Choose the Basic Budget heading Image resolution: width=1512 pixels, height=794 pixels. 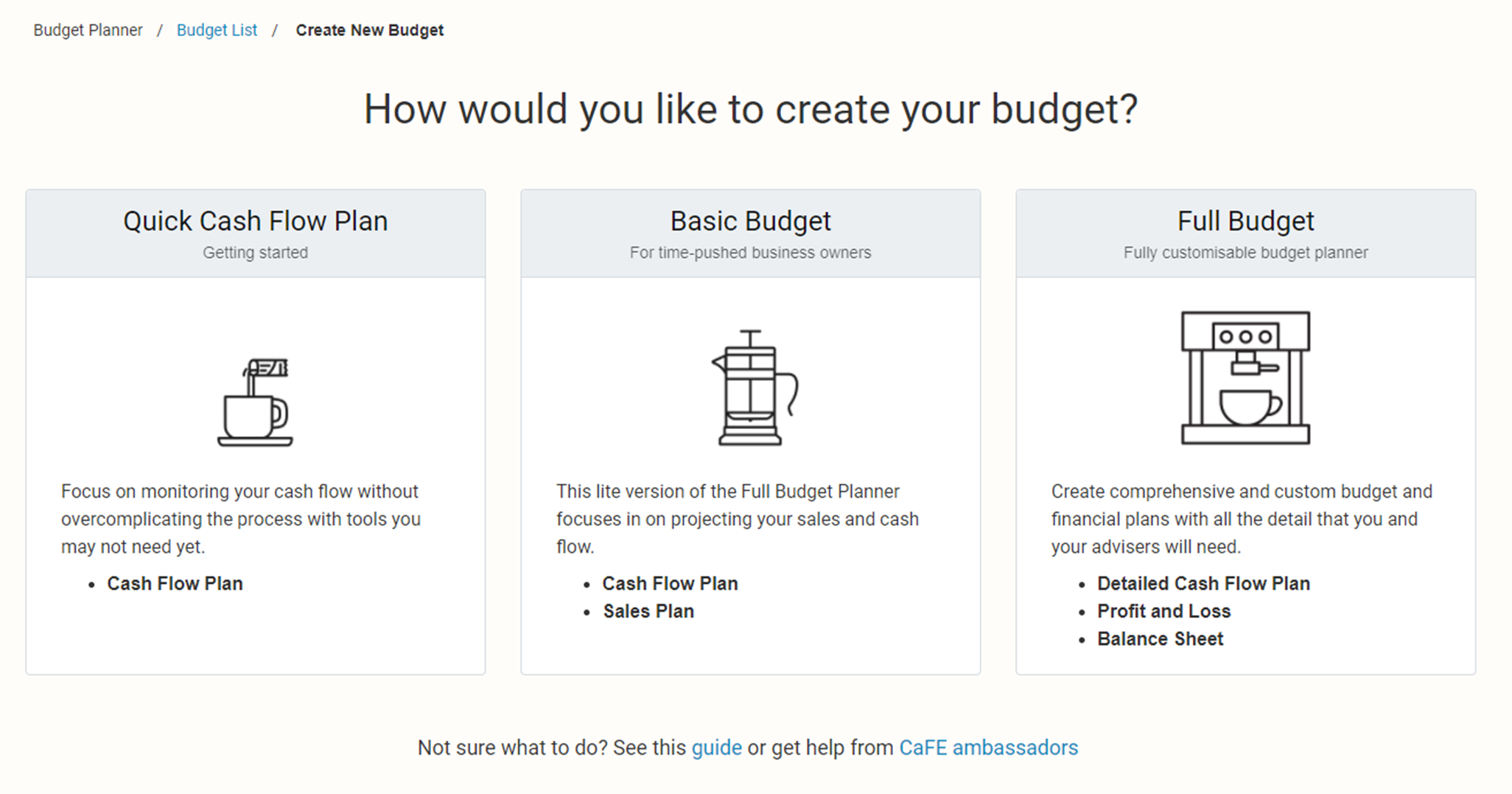tap(750, 221)
